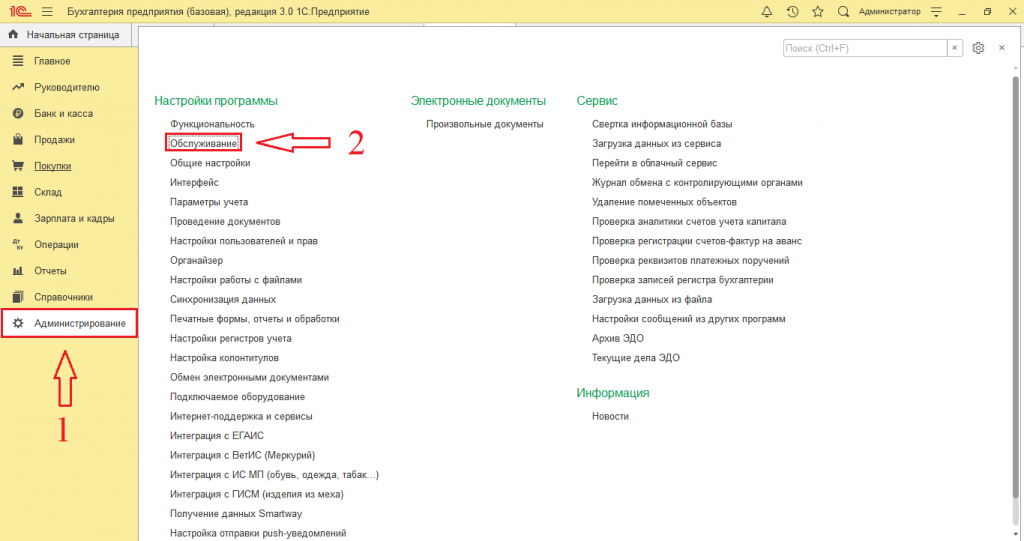Screen dimensions: 1024x541
Task: Open the hamburger main menu icon
Action: (x=47, y=12)
